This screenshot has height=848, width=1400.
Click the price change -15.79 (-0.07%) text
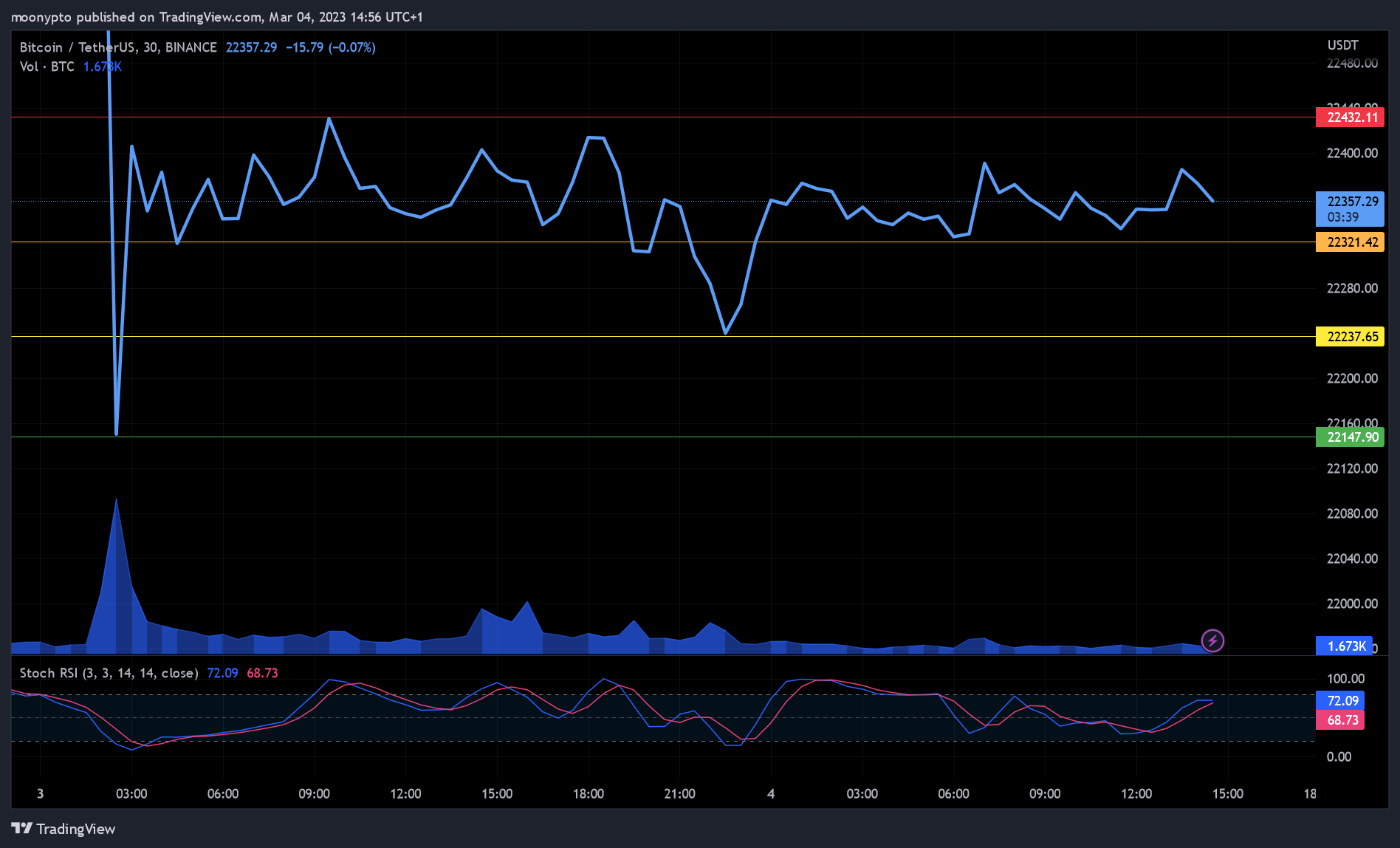click(331, 47)
